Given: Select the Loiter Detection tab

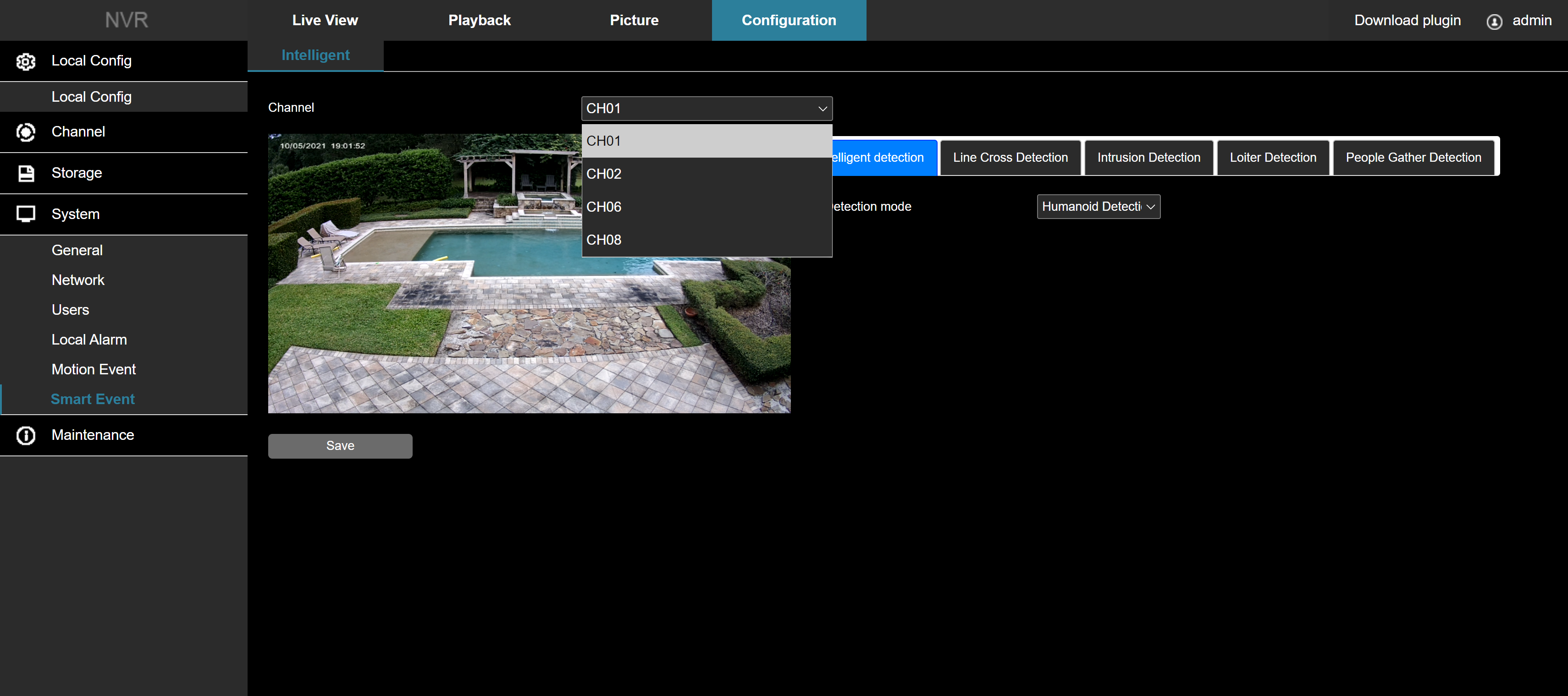Looking at the screenshot, I should (1272, 158).
